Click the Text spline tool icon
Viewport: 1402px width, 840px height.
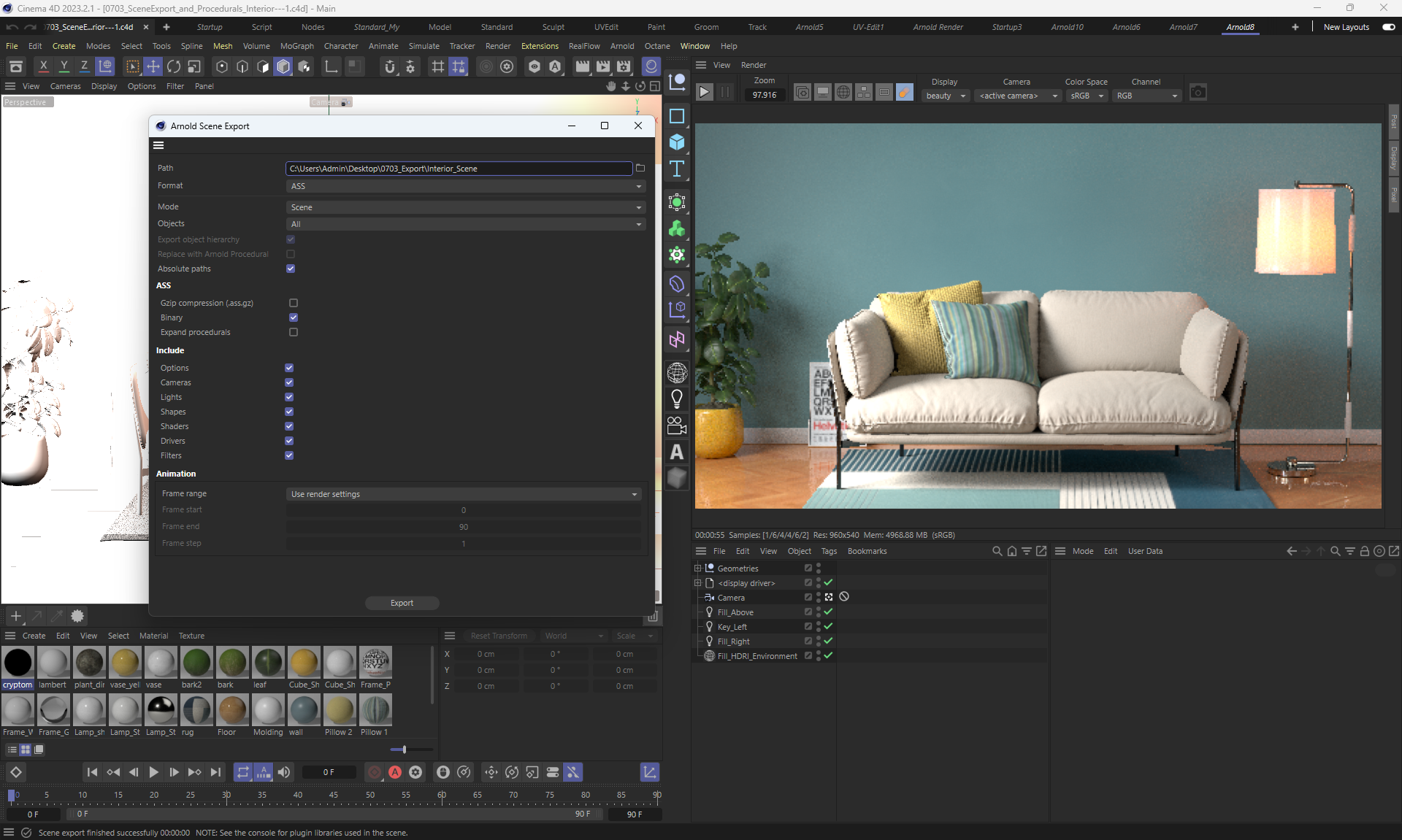coord(677,169)
